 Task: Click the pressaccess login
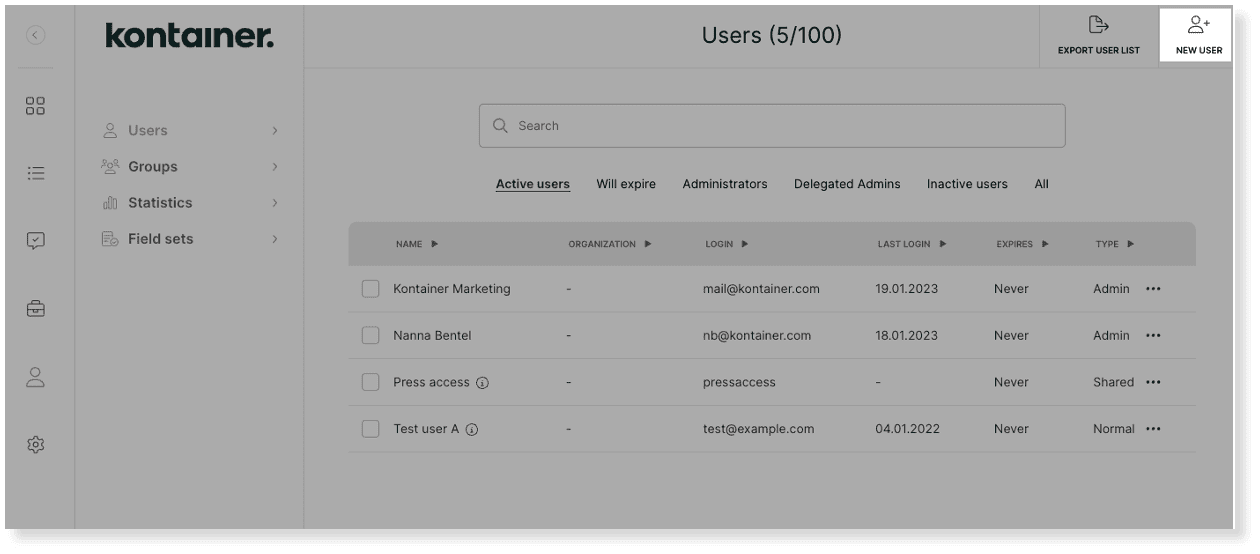(x=739, y=383)
